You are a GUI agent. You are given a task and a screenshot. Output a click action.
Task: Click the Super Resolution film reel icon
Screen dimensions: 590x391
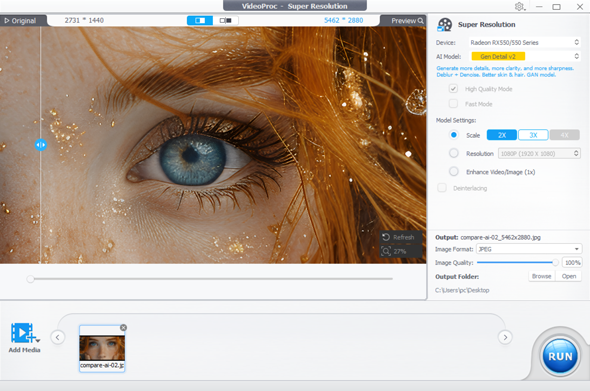pyautogui.click(x=444, y=25)
